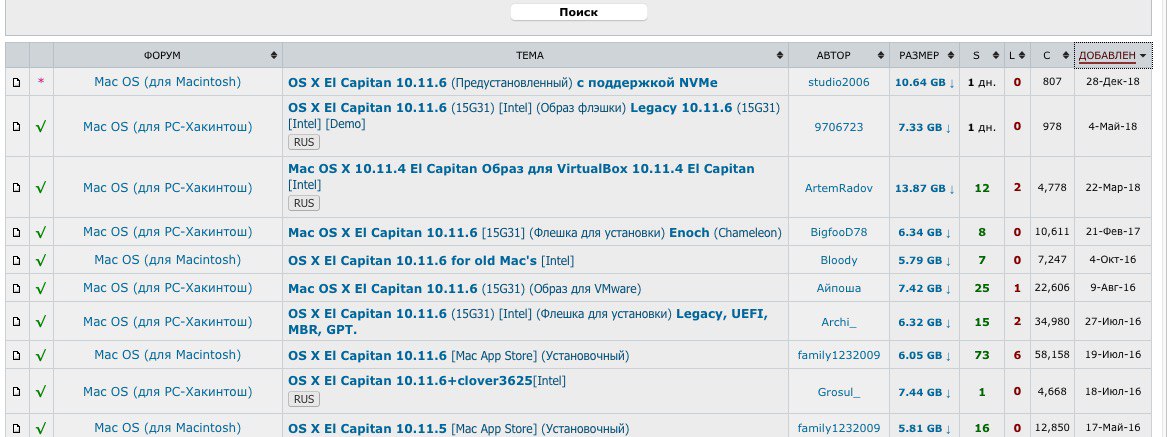The width and height of the screenshot is (1167, 437).
Task: Click RUS tag in Grosul_ row
Action: click(x=304, y=399)
